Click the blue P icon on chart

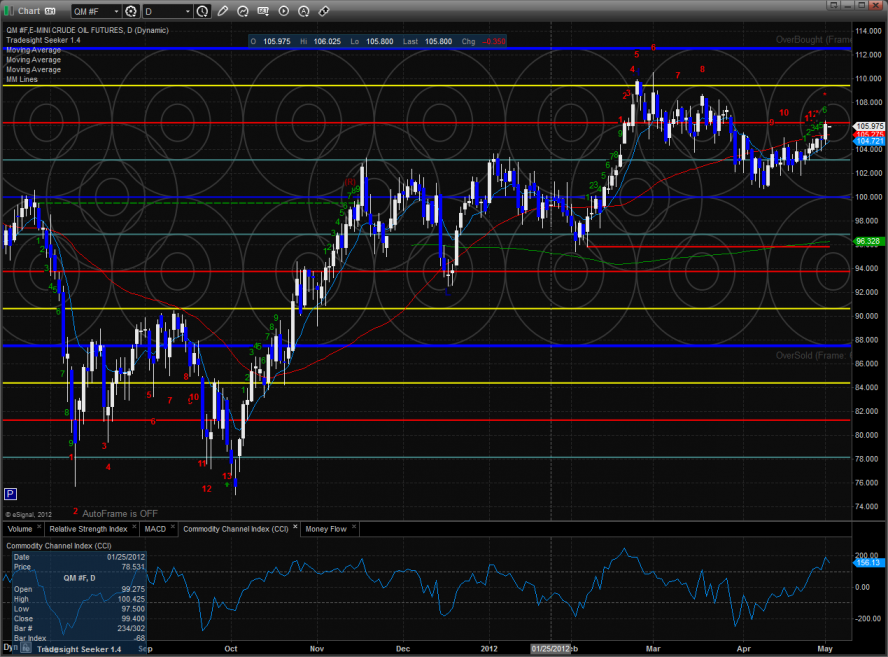pyautogui.click(x=10, y=493)
